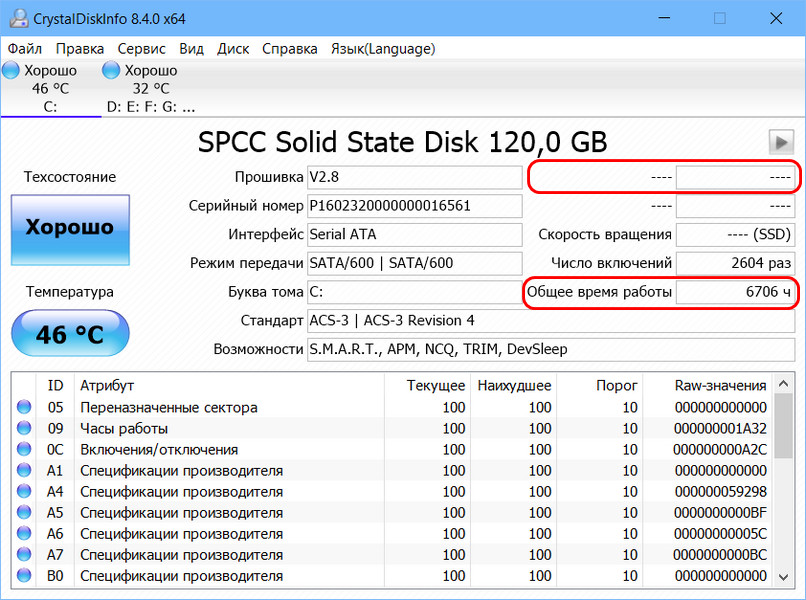Click the SATA/600 transfer mode field
Viewport: 806px width, 600px height.
point(415,263)
